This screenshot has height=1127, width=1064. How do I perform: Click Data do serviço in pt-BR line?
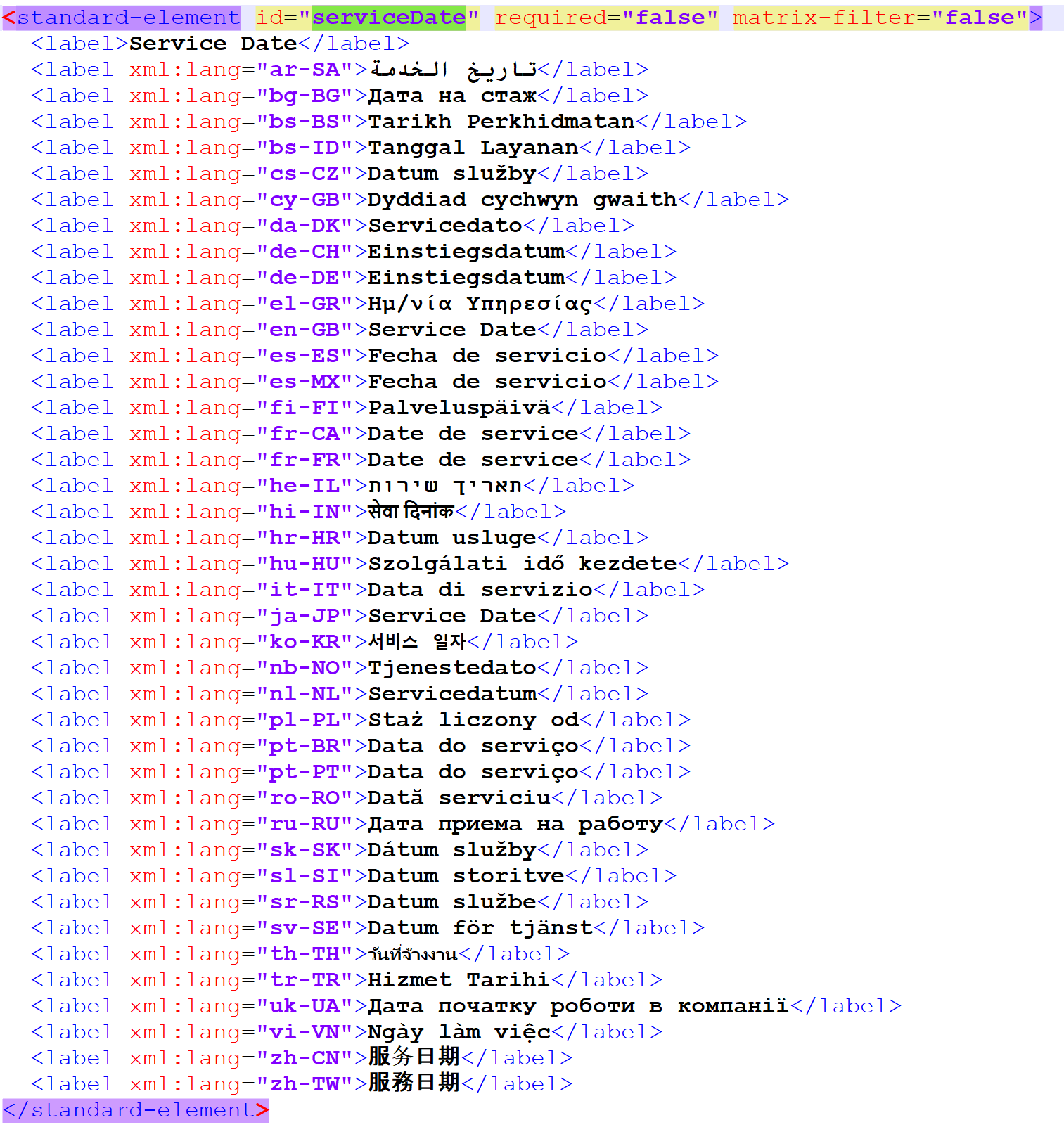pos(473,746)
